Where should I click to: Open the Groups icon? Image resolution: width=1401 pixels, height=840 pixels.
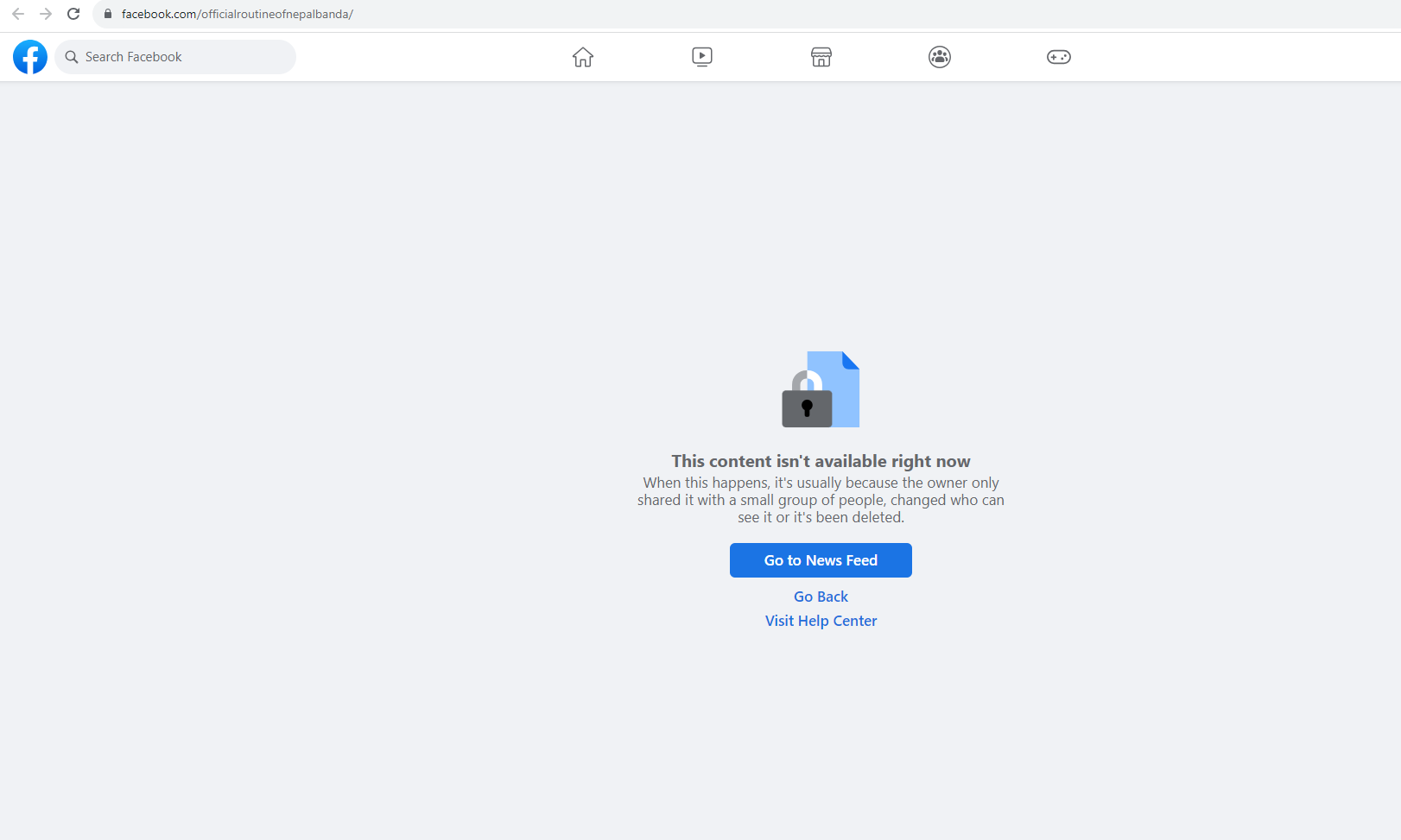point(940,57)
